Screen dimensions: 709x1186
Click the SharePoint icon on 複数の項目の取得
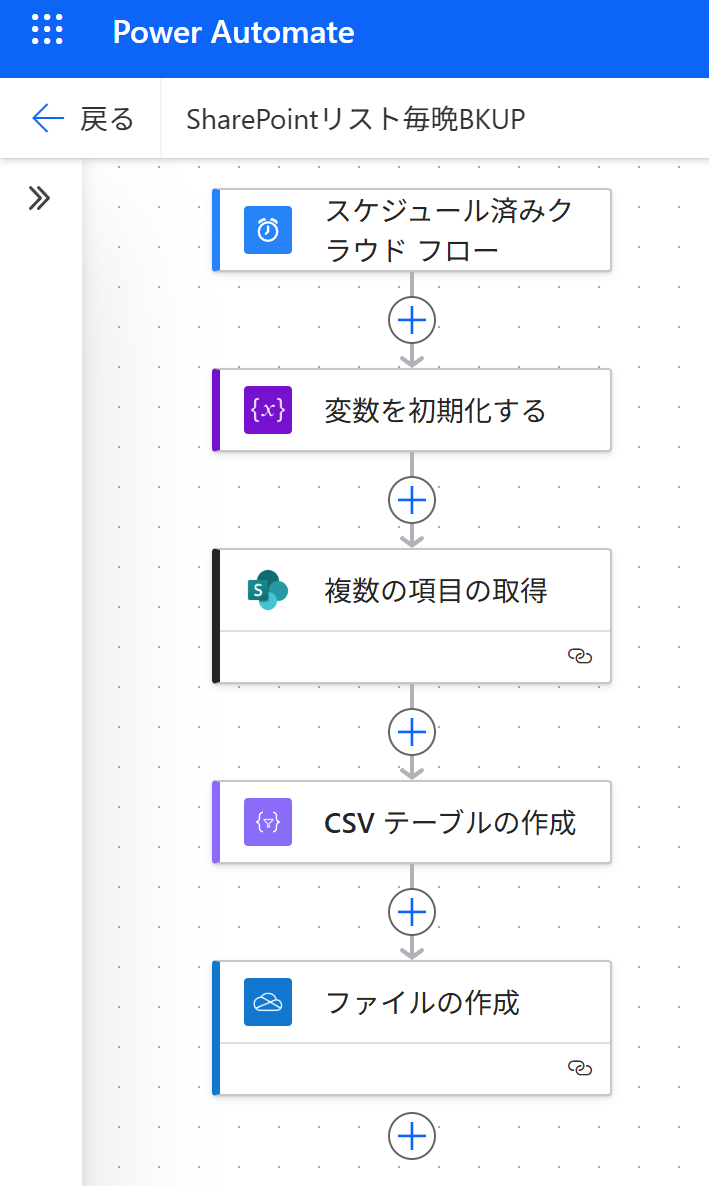(268, 590)
